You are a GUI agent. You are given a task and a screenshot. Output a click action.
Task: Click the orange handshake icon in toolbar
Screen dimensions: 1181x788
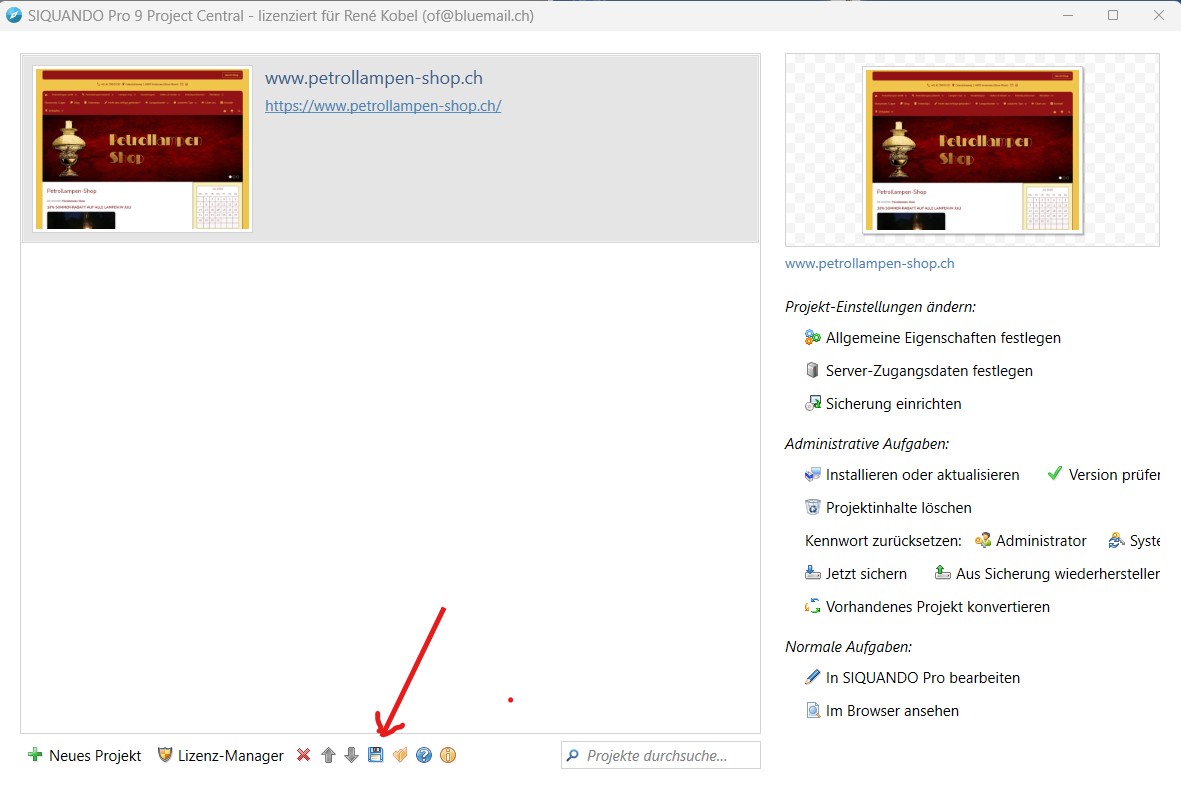[400, 755]
